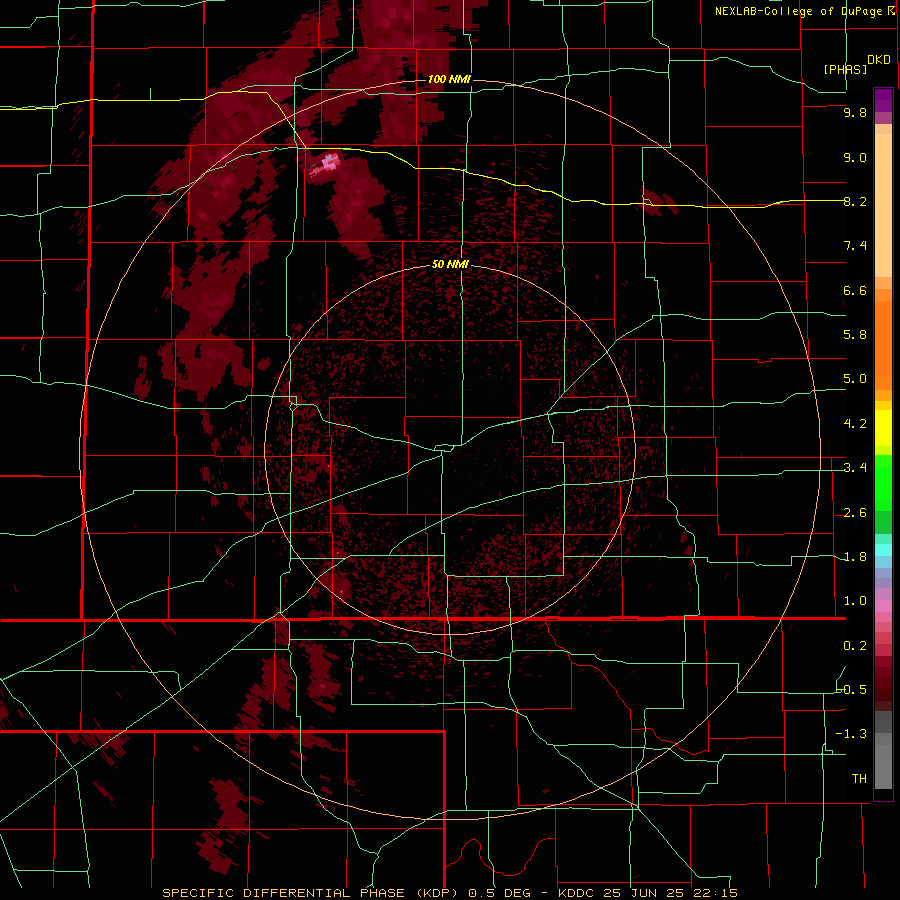Click the 100 NMI range ring label
The image size is (900, 900).
tap(449, 79)
